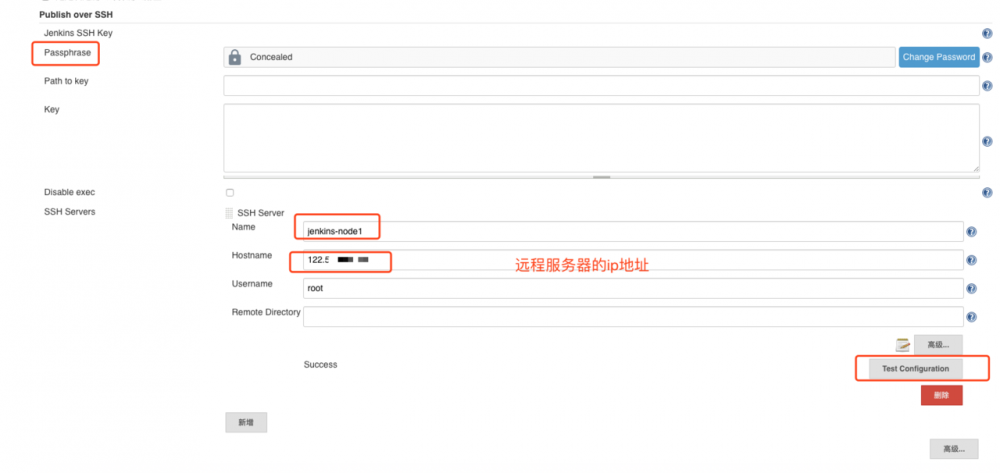Click the Username field showing root
The height and width of the screenshot is (473, 1000).
[633, 288]
